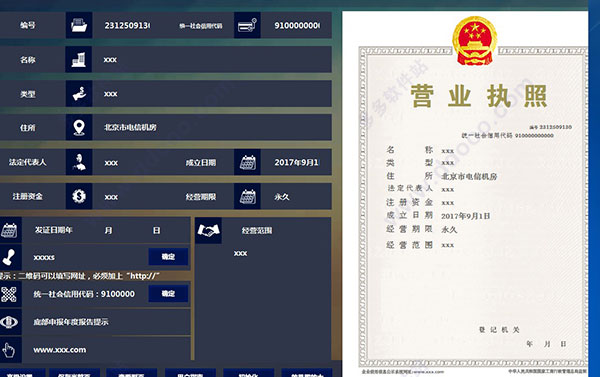Click the credit code line on the license preview
The width and height of the screenshot is (600, 377).
[507, 135]
